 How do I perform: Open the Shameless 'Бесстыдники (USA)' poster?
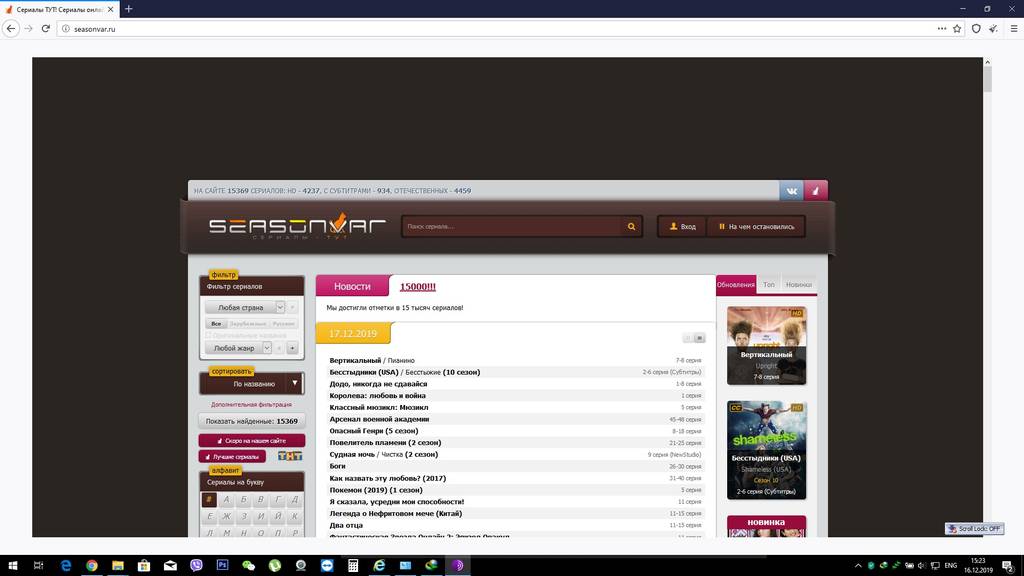(766, 450)
